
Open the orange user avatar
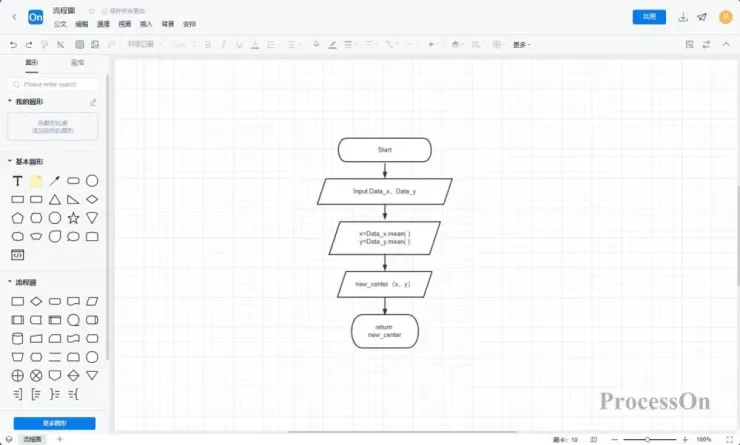pos(725,17)
